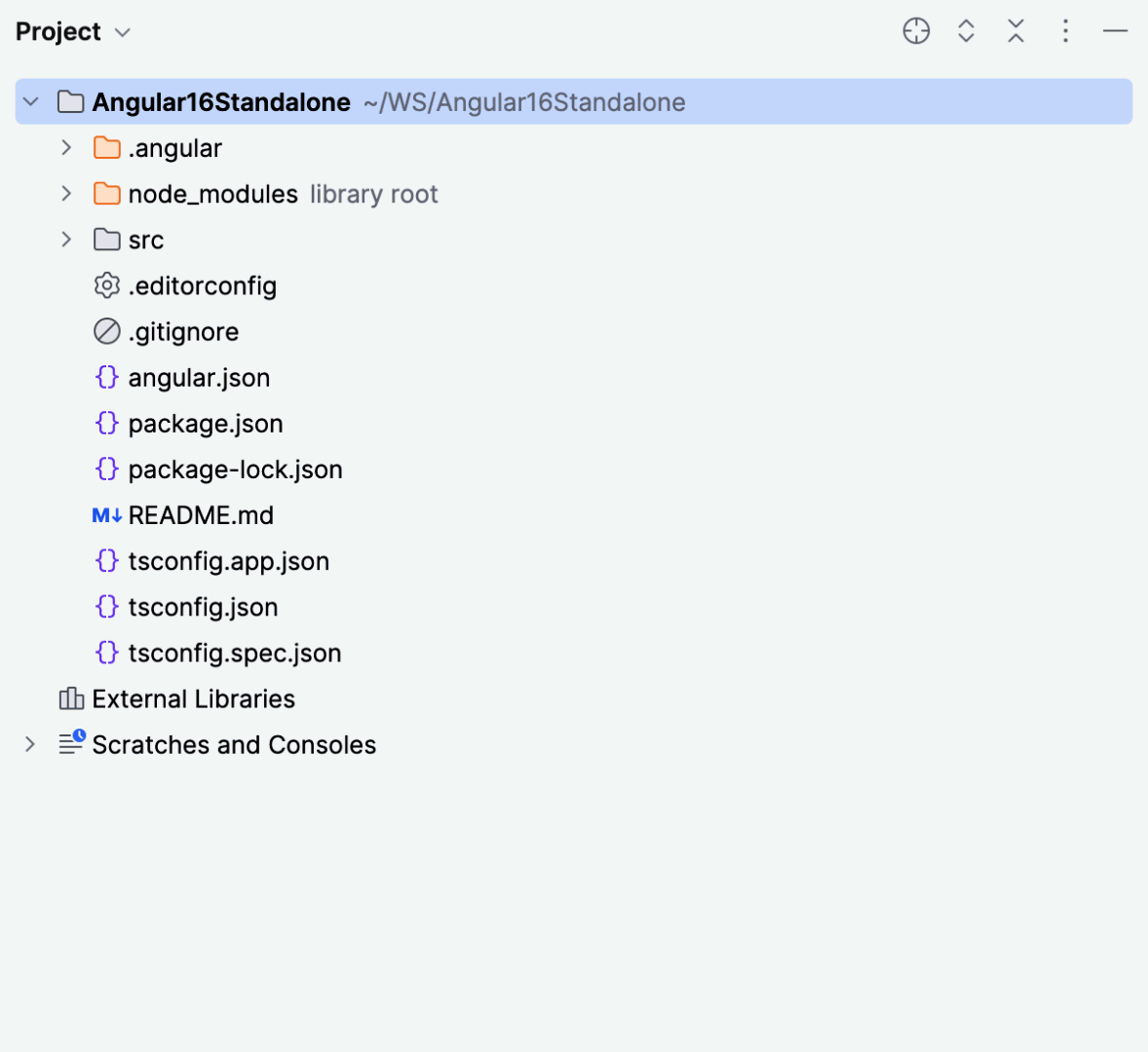Click the External Libraries icon
The image size is (1148, 1052).
[x=69, y=698]
